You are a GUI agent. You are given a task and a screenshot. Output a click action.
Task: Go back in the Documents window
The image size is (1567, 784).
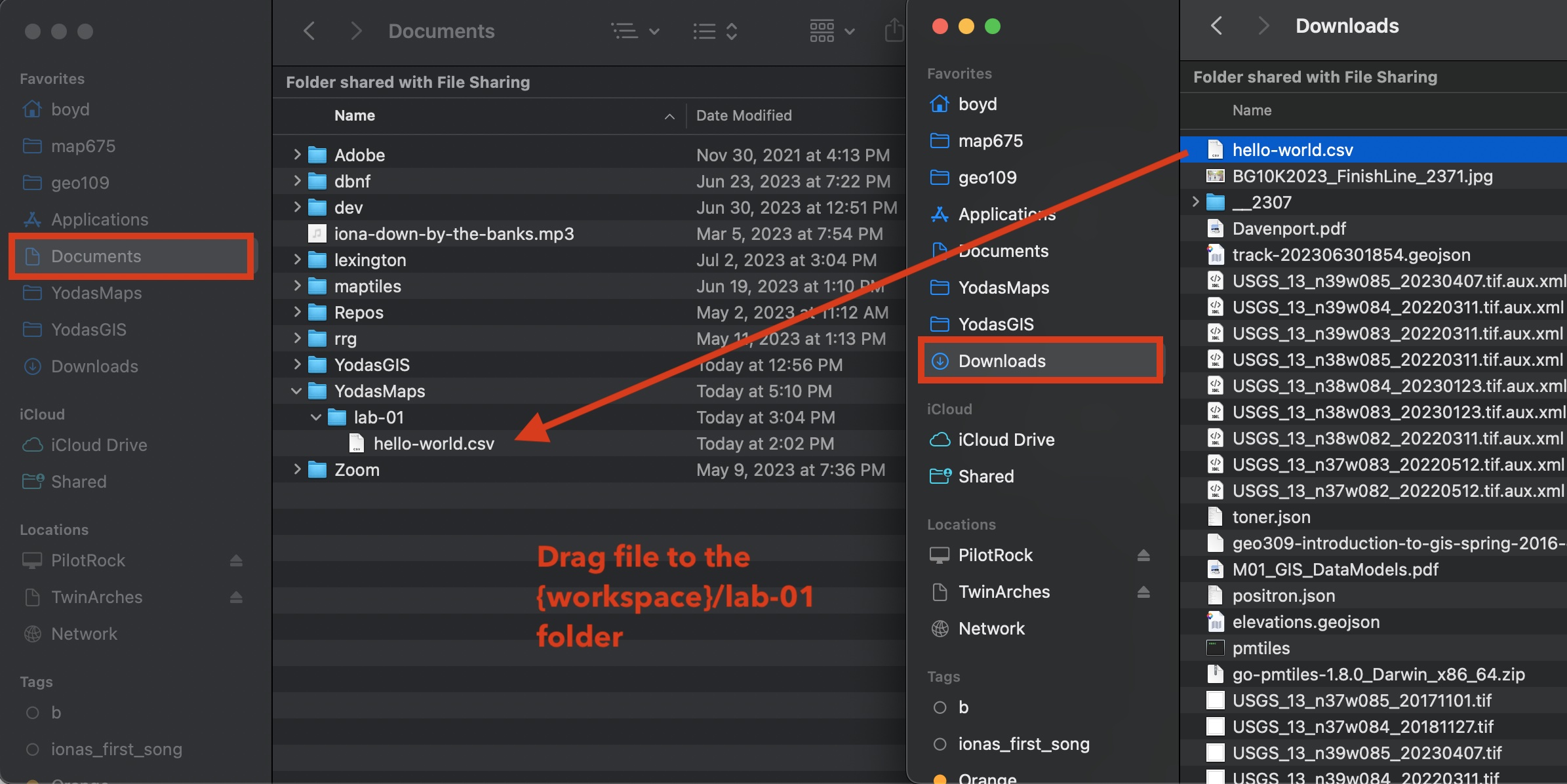pyautogui.click(x=309, y=31)
